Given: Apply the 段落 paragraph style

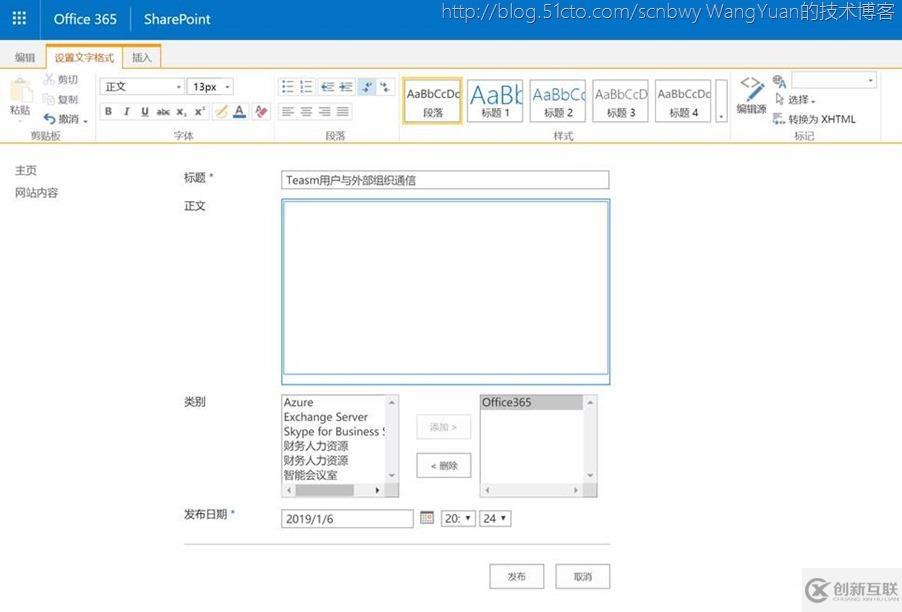Looking at the screenshot, I should pos(433,101).
